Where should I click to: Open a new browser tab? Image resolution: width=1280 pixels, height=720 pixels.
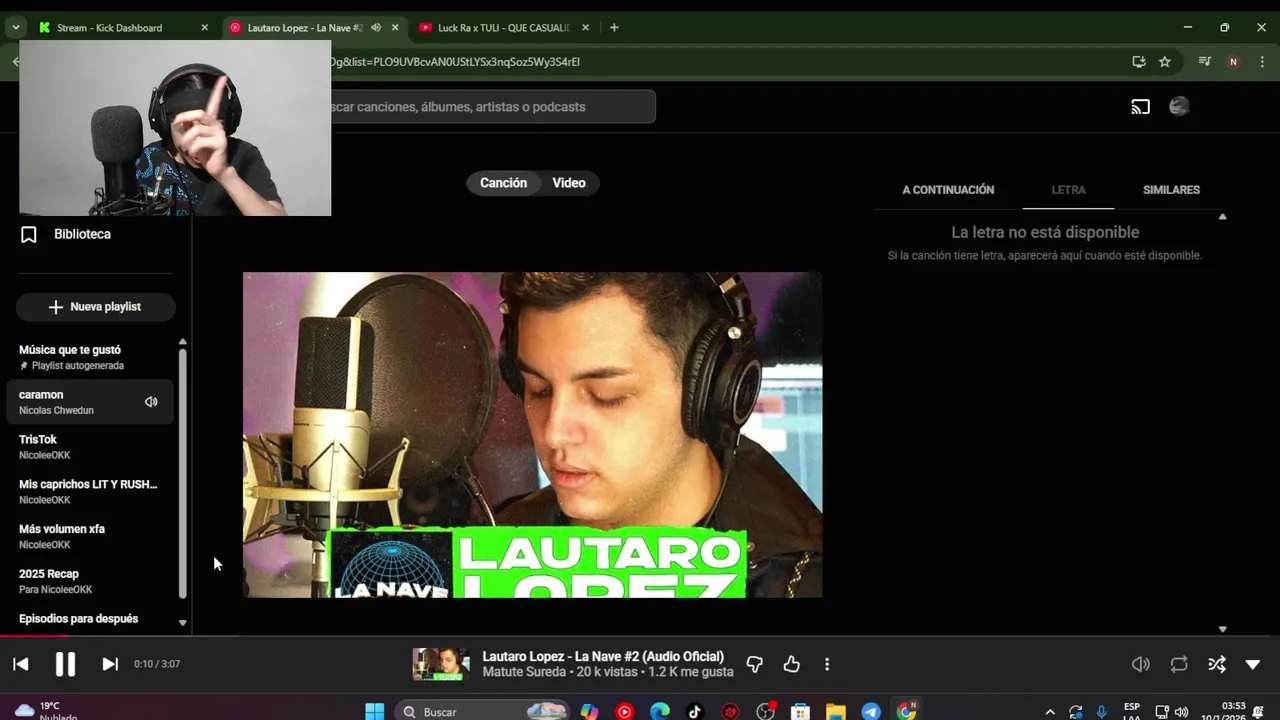click(614, 28)
